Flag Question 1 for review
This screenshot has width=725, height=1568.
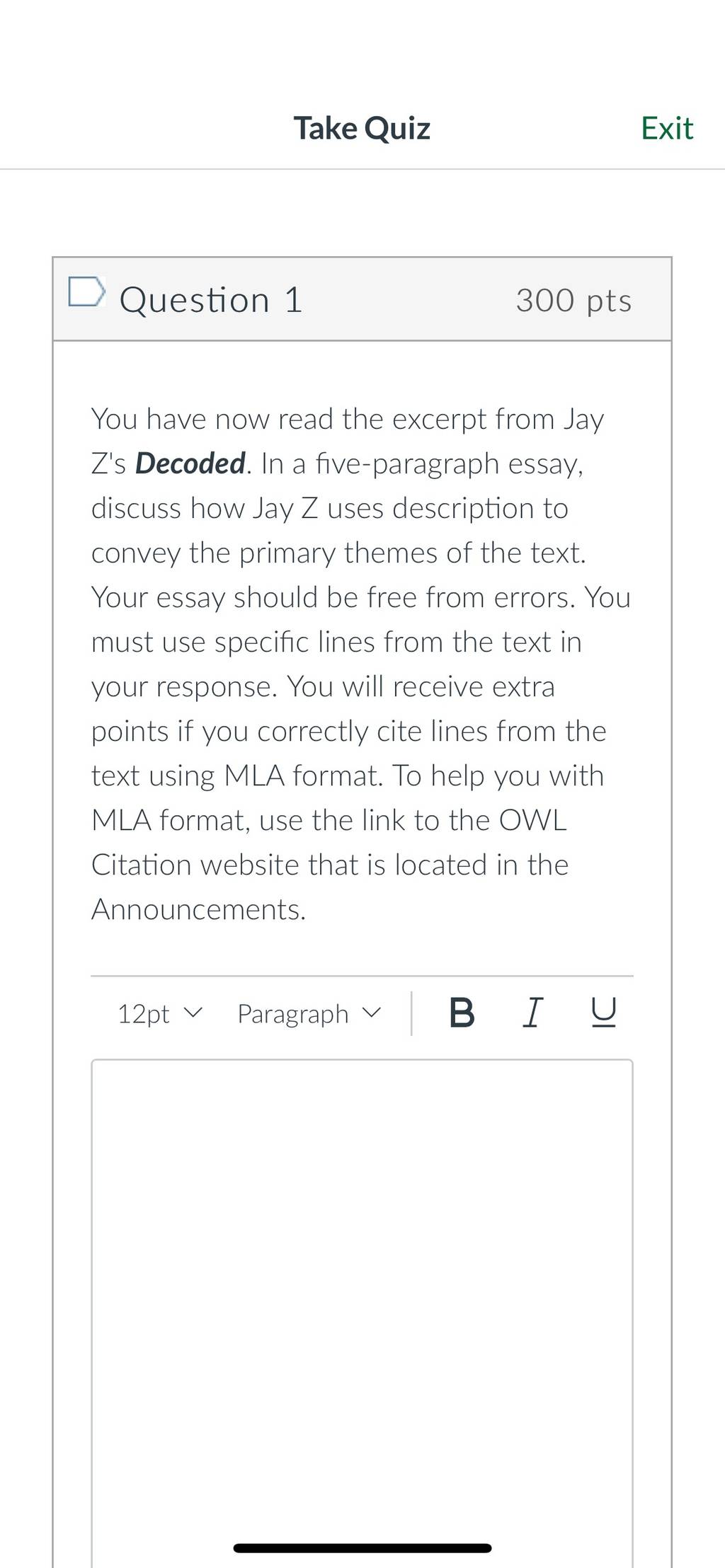pos(87,292)
